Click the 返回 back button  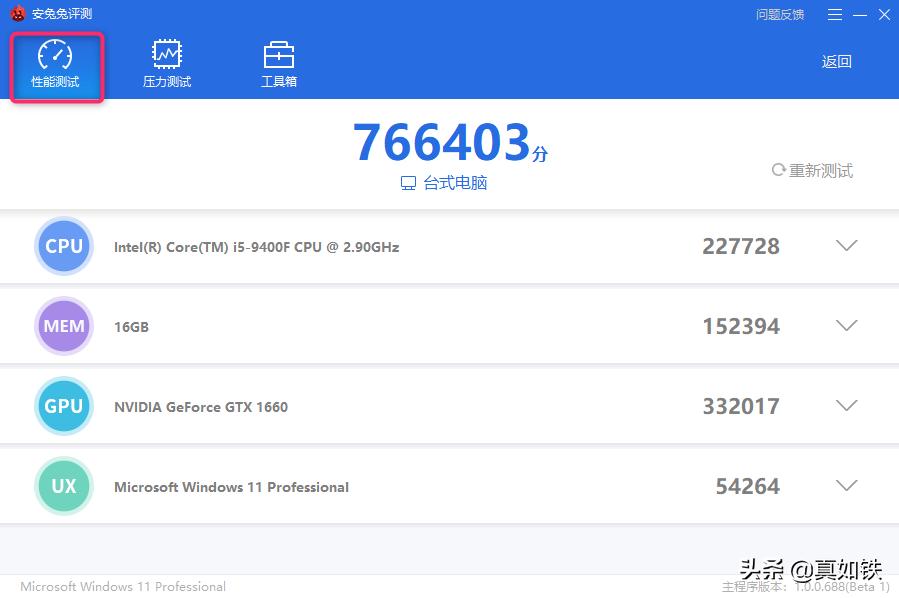837,61
